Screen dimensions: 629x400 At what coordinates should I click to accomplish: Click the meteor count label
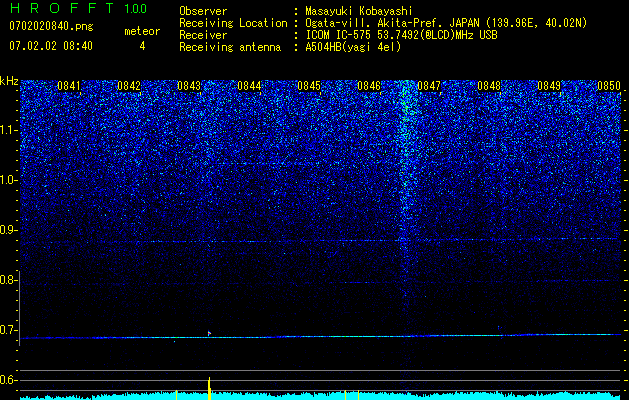142,31
